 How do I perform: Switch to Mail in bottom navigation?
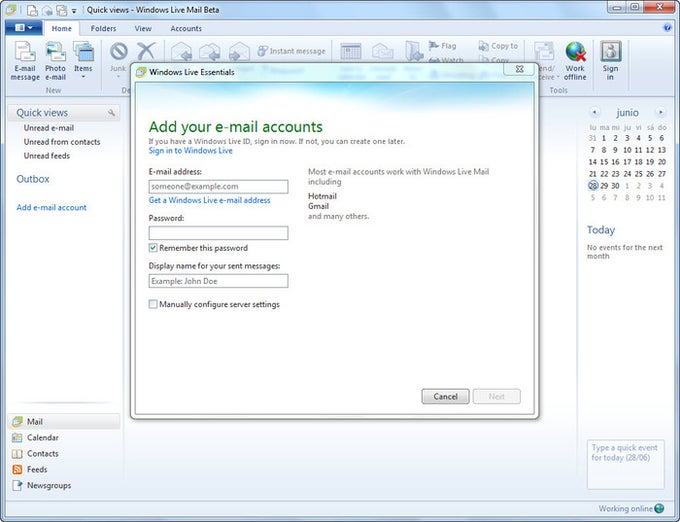click(x=64, y=421)
